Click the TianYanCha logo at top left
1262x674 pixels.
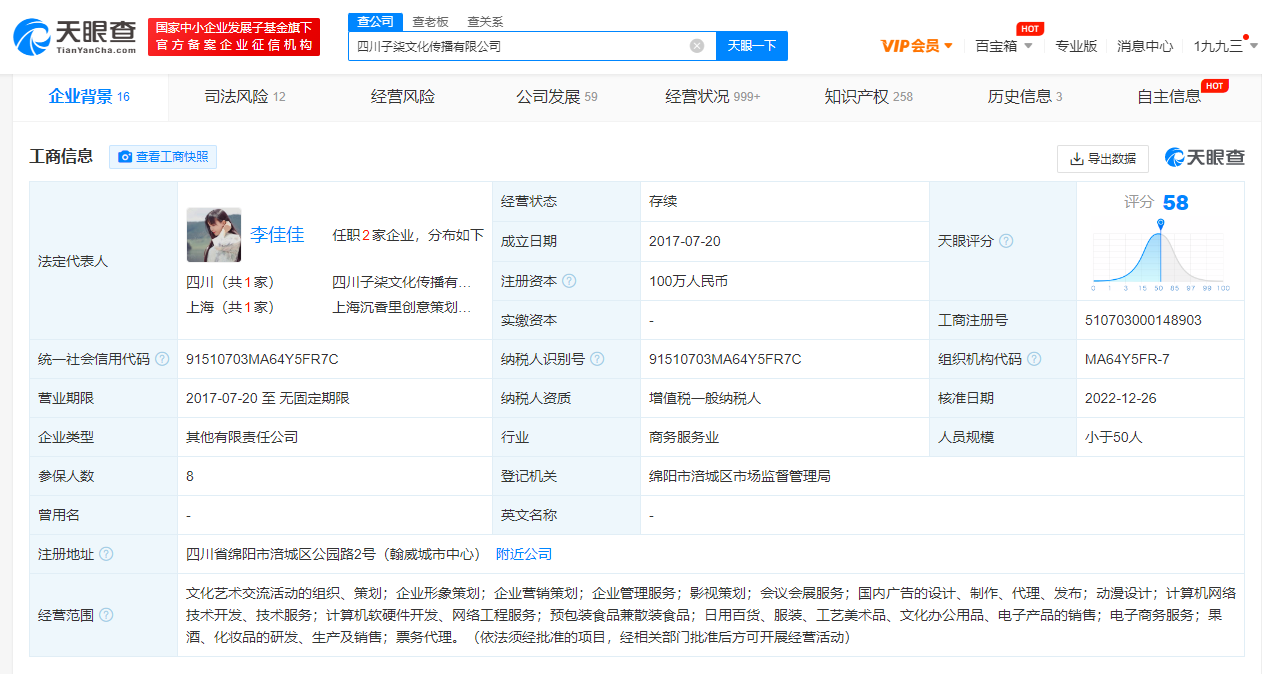click(x=75, y=36)
